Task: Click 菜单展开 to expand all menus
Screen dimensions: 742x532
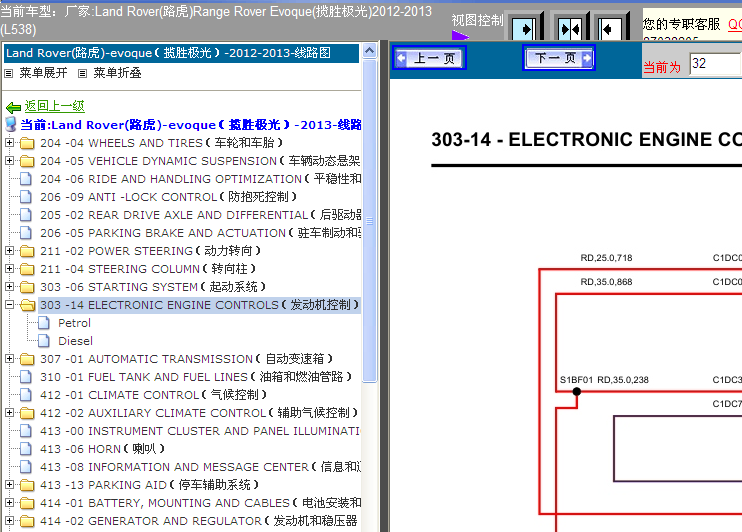Action: tap(43, 73)
